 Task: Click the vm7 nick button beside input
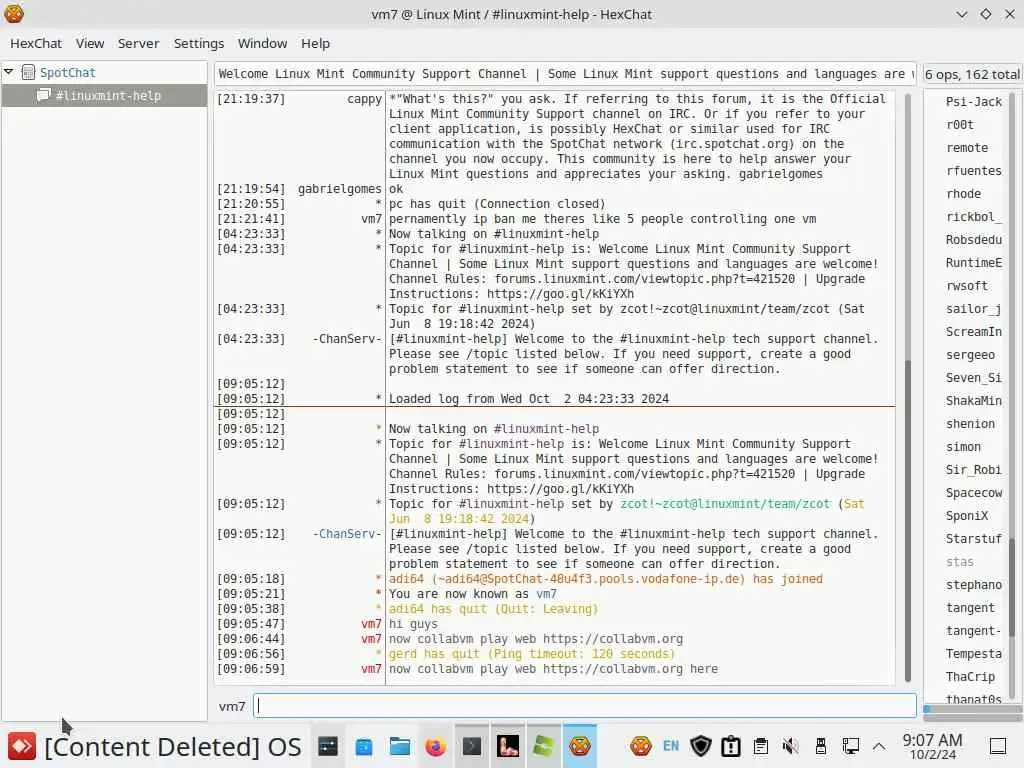click(232, 706)
